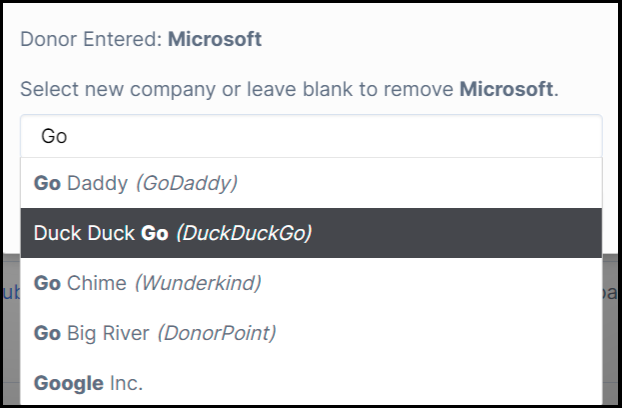The width and height of the screenshot is (622, 408).
Task: Click the company search field containing "Go"
Action: pos(310,136)
